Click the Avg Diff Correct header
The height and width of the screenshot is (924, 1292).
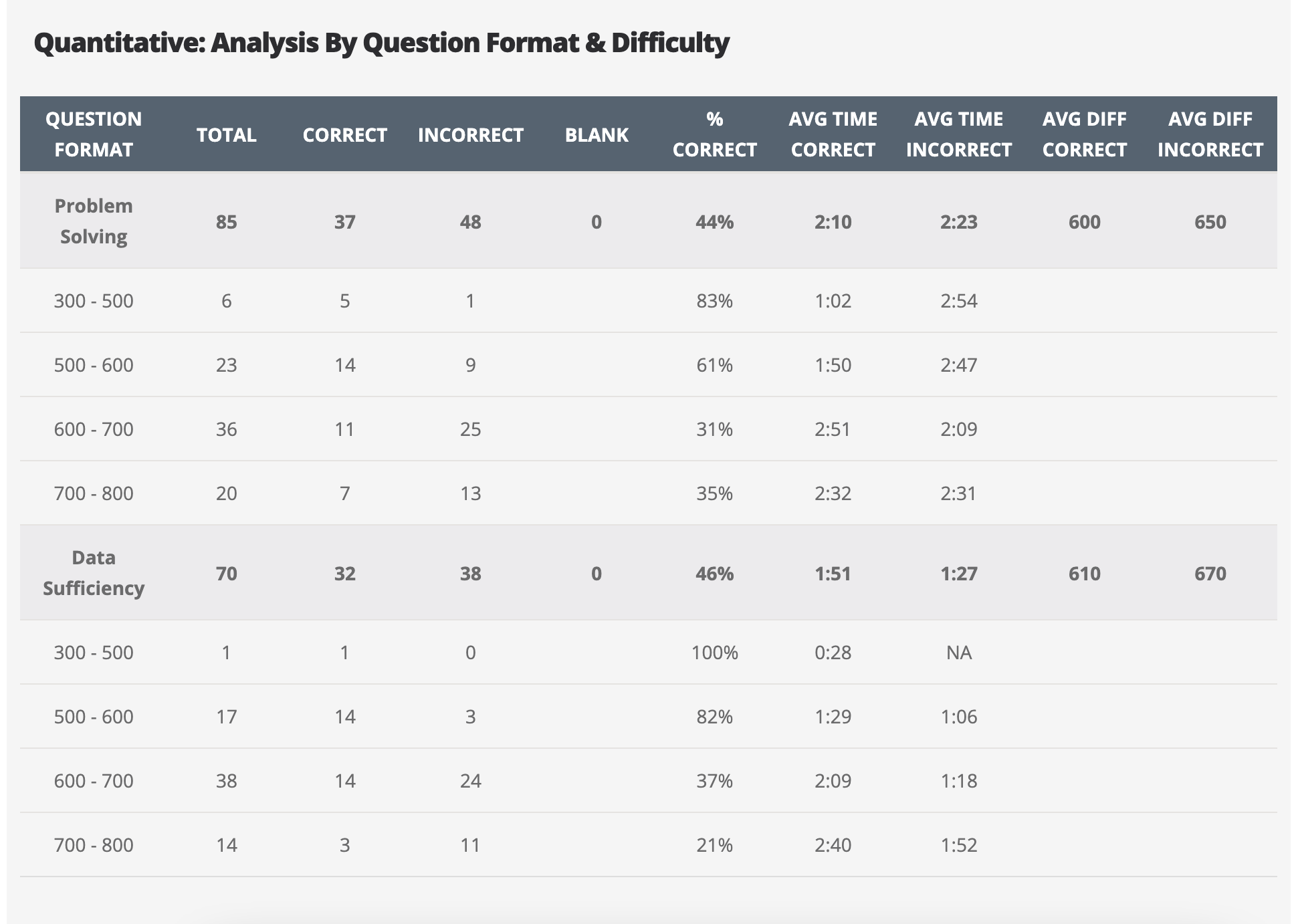[1084, 134]
